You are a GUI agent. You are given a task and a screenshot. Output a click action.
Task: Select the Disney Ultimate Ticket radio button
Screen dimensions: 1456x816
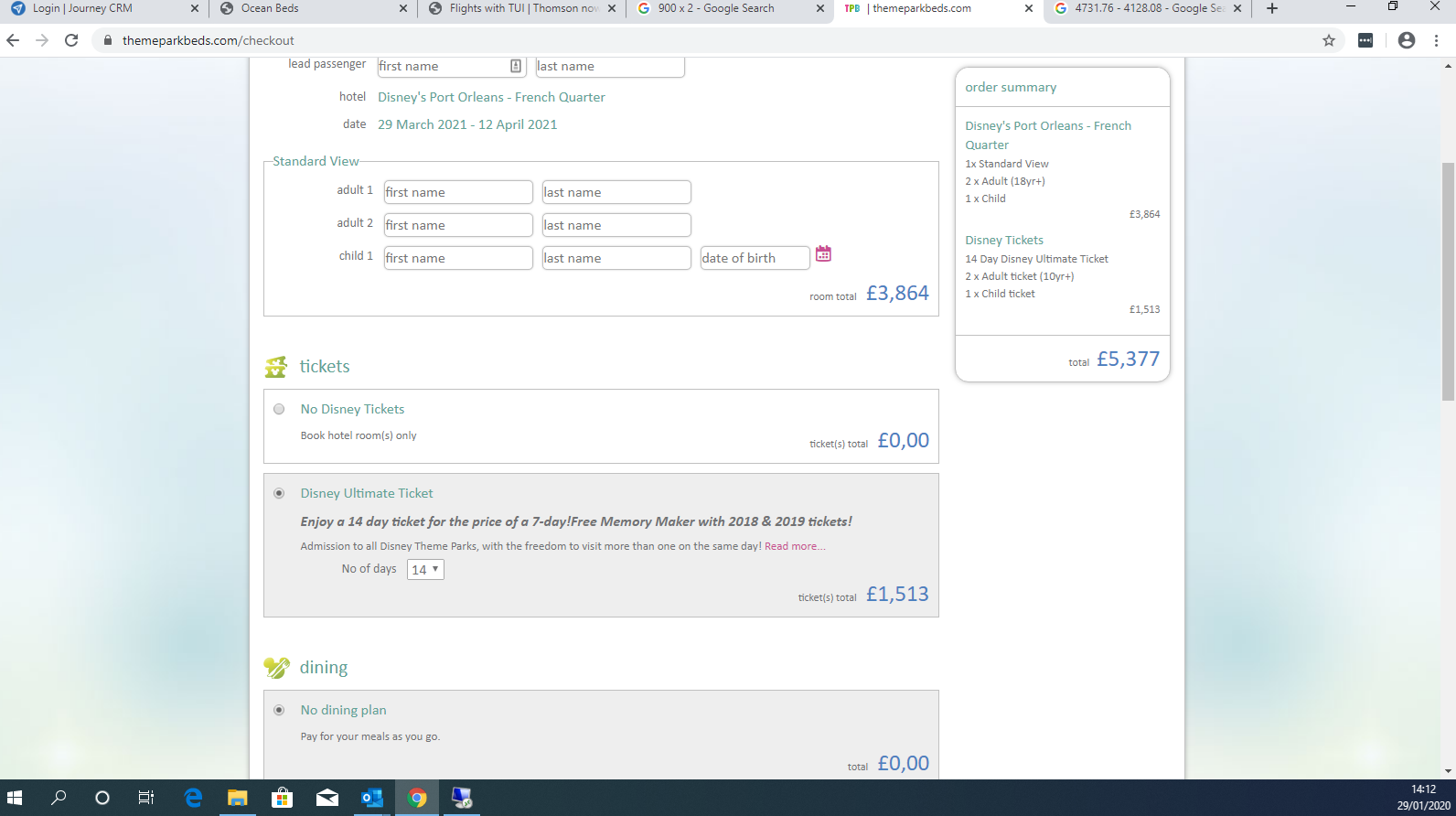[279, 493]
